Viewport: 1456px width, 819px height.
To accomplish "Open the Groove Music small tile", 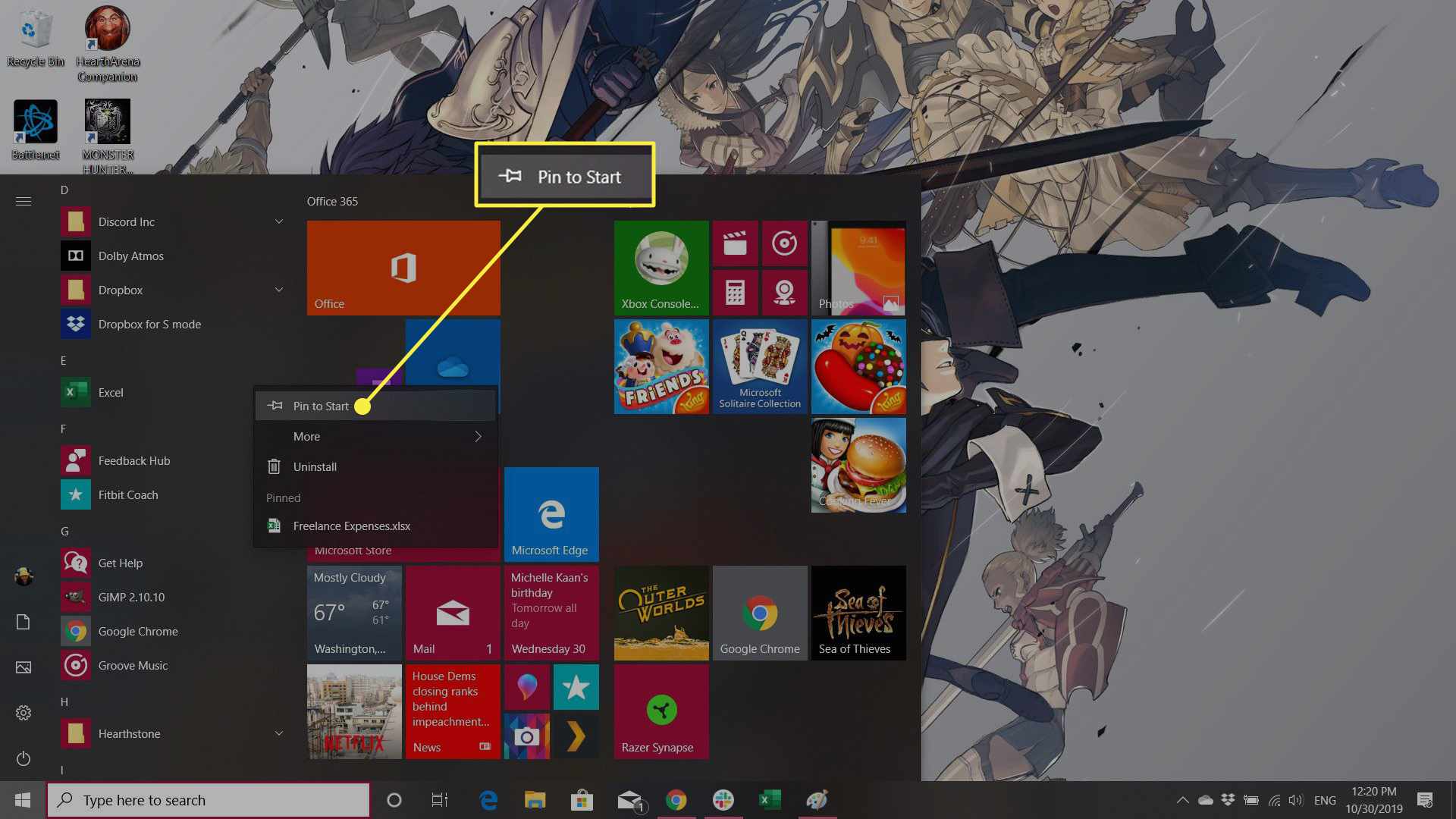I will tap(784, 243).
